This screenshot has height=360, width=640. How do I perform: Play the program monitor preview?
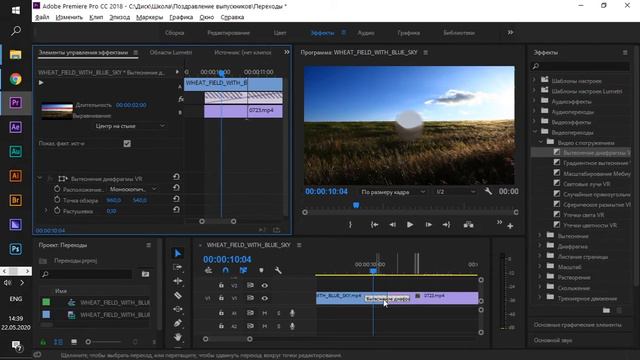point(410,224)
